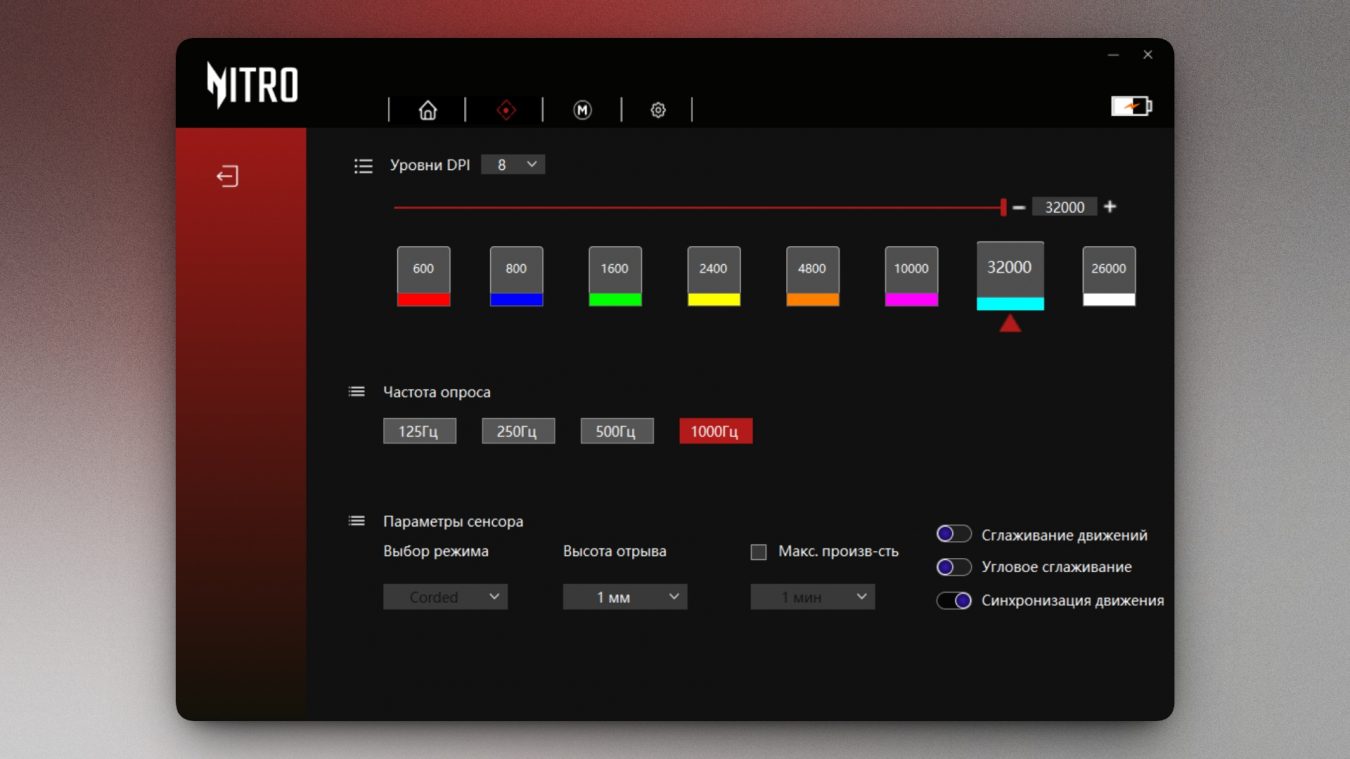Screen dimensions: 1350x759
Task: Click the DPI slider handle
Action: pos(1003,207)
